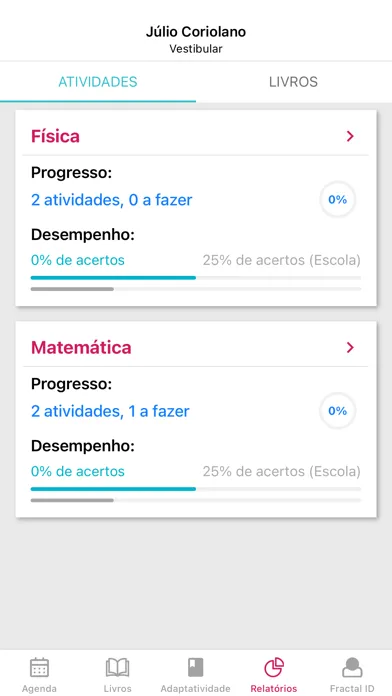Click the gray school average bar in Física

(x=72, y=289)
